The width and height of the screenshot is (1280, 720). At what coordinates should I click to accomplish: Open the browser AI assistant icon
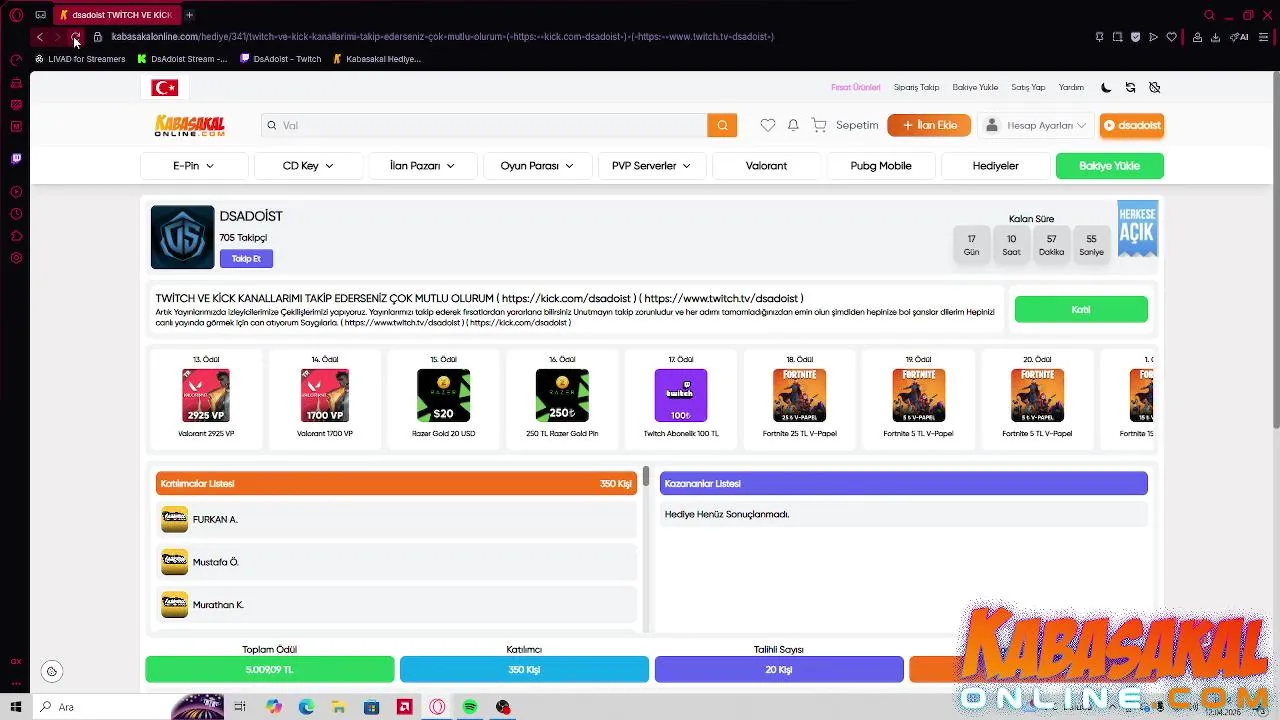(1240, 37)
